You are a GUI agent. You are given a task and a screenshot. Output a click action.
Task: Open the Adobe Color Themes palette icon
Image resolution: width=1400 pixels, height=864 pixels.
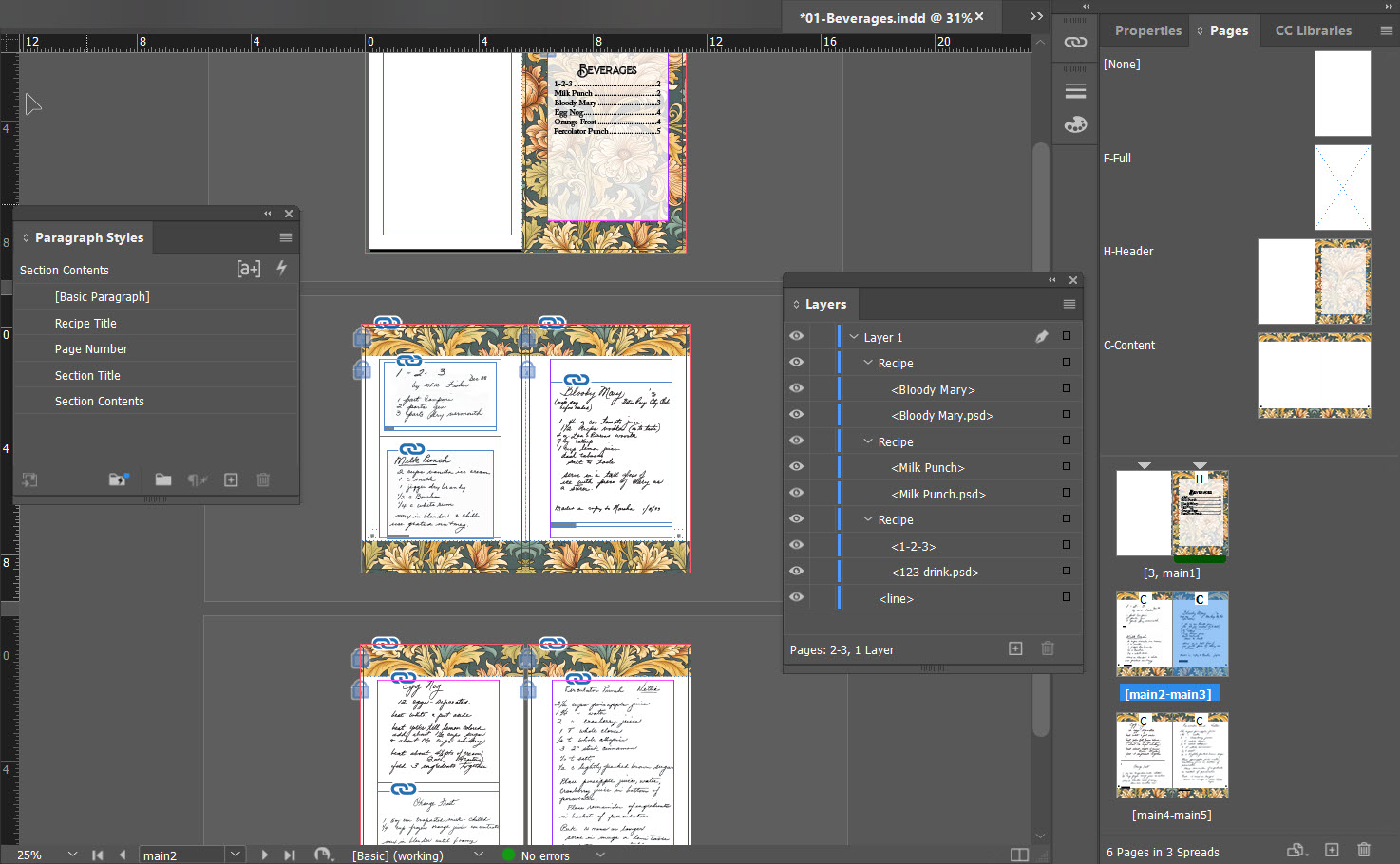coord(1074,124)
